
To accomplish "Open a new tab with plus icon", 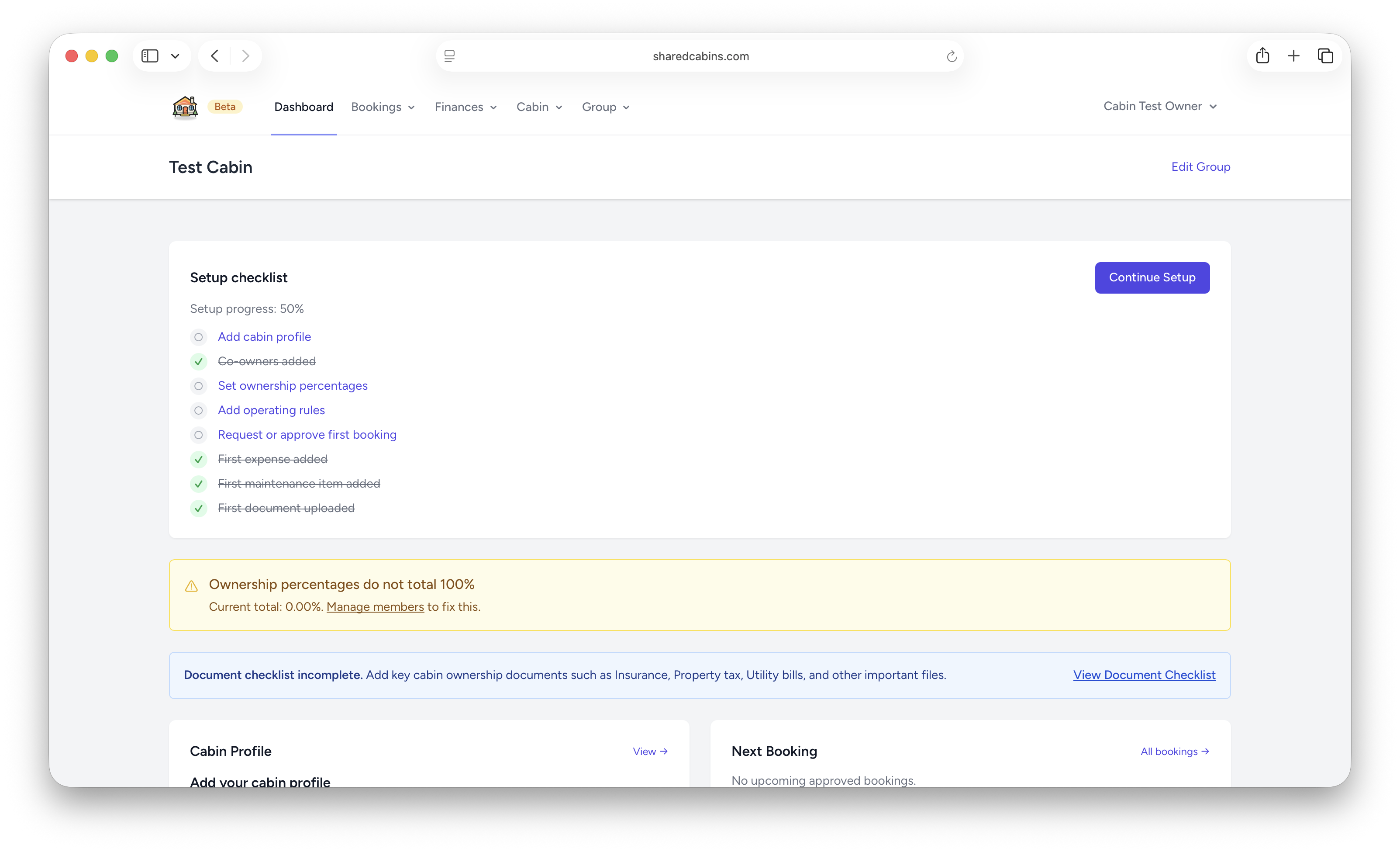I will (x=1294, y=55).
